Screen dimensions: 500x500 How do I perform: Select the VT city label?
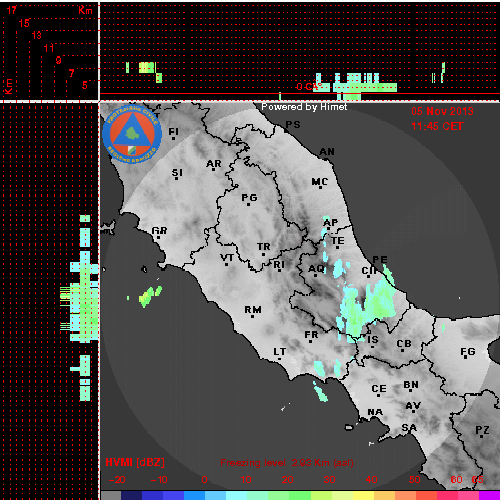pyautogui.click(x=227, y=258)
